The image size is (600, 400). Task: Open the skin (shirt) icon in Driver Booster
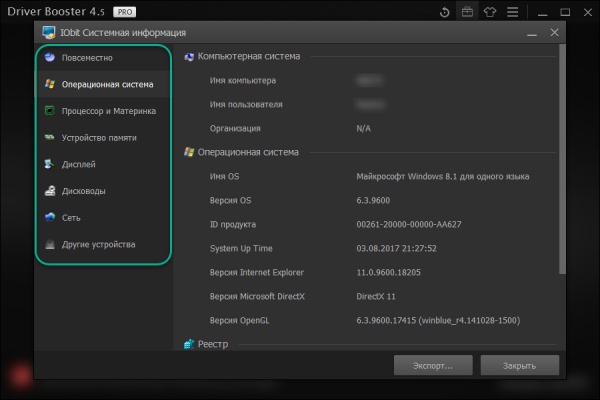490,12
